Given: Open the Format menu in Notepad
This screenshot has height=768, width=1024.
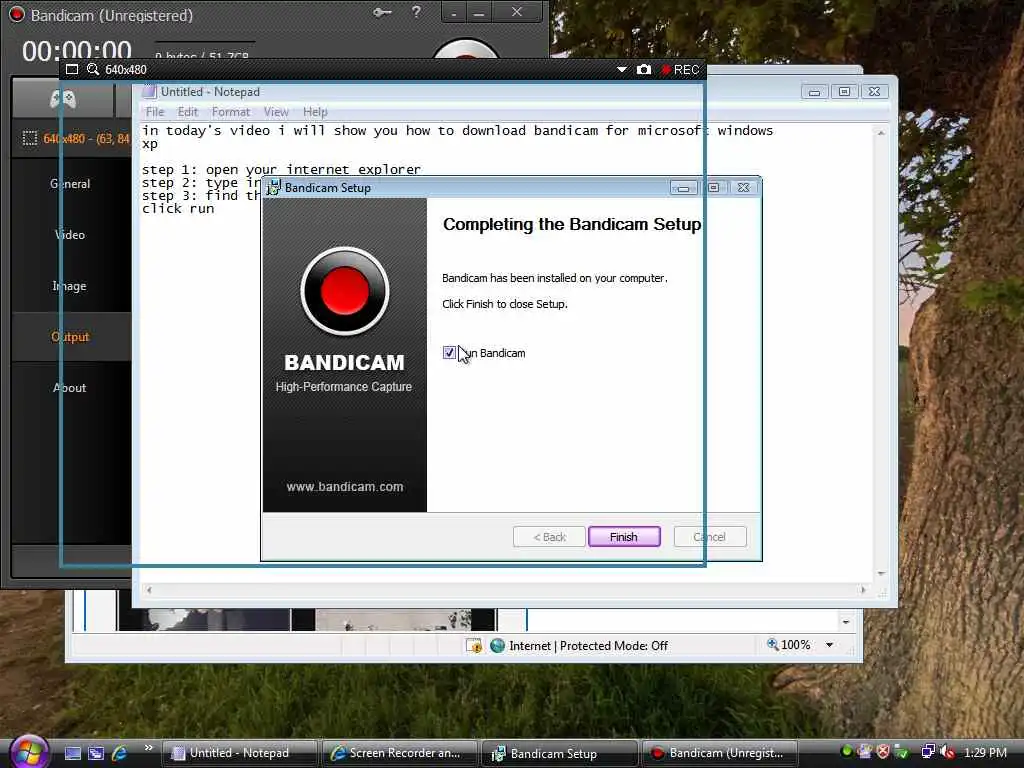Looking at the screenshot, I should 231,112.
